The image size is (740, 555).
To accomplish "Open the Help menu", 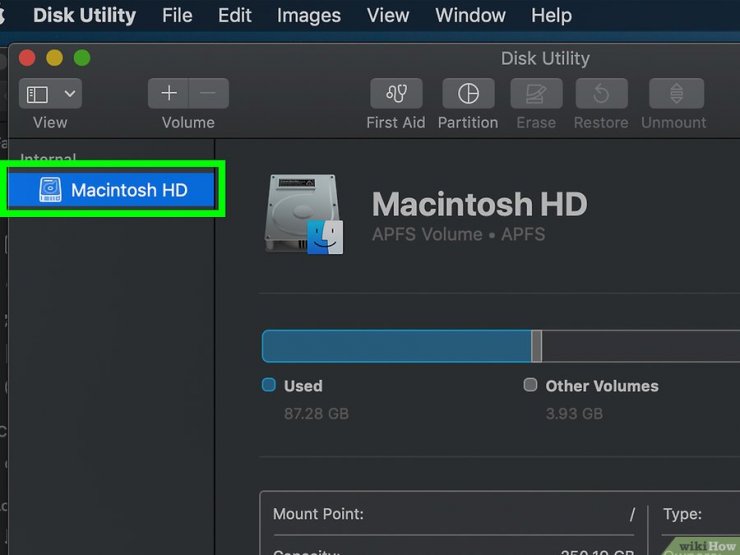I will 551,16.
